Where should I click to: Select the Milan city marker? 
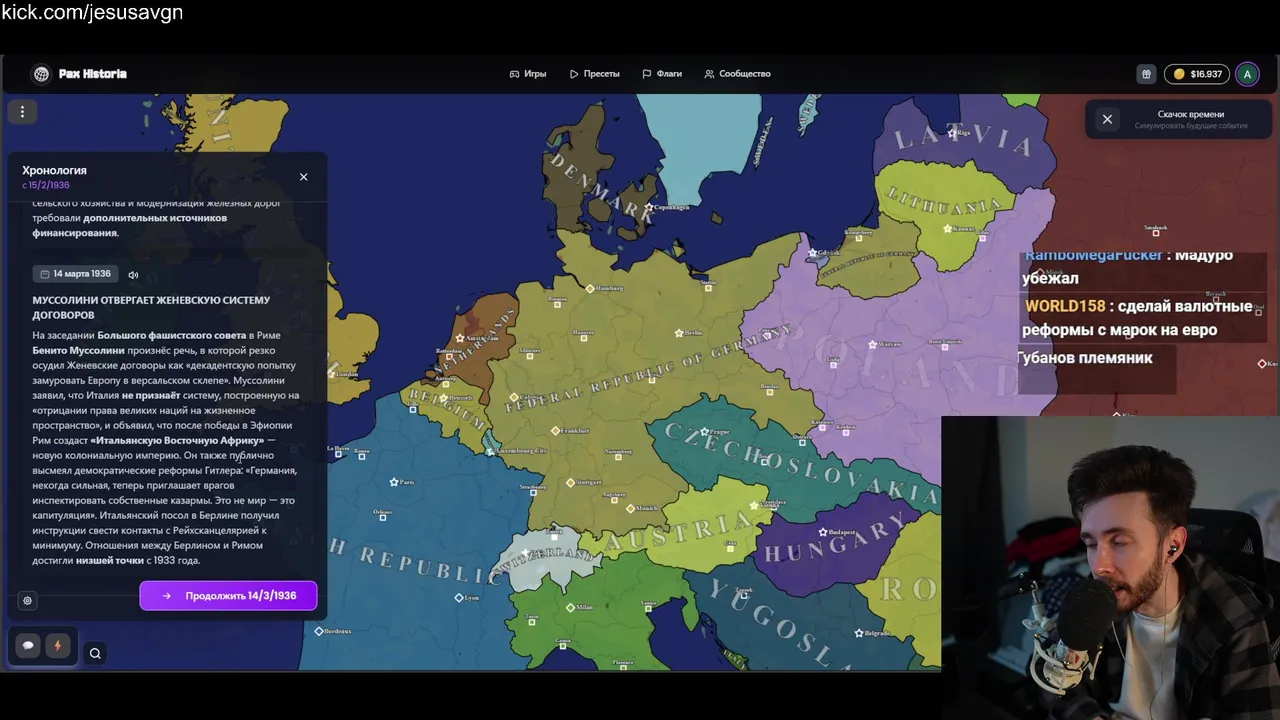click(570, 607)
